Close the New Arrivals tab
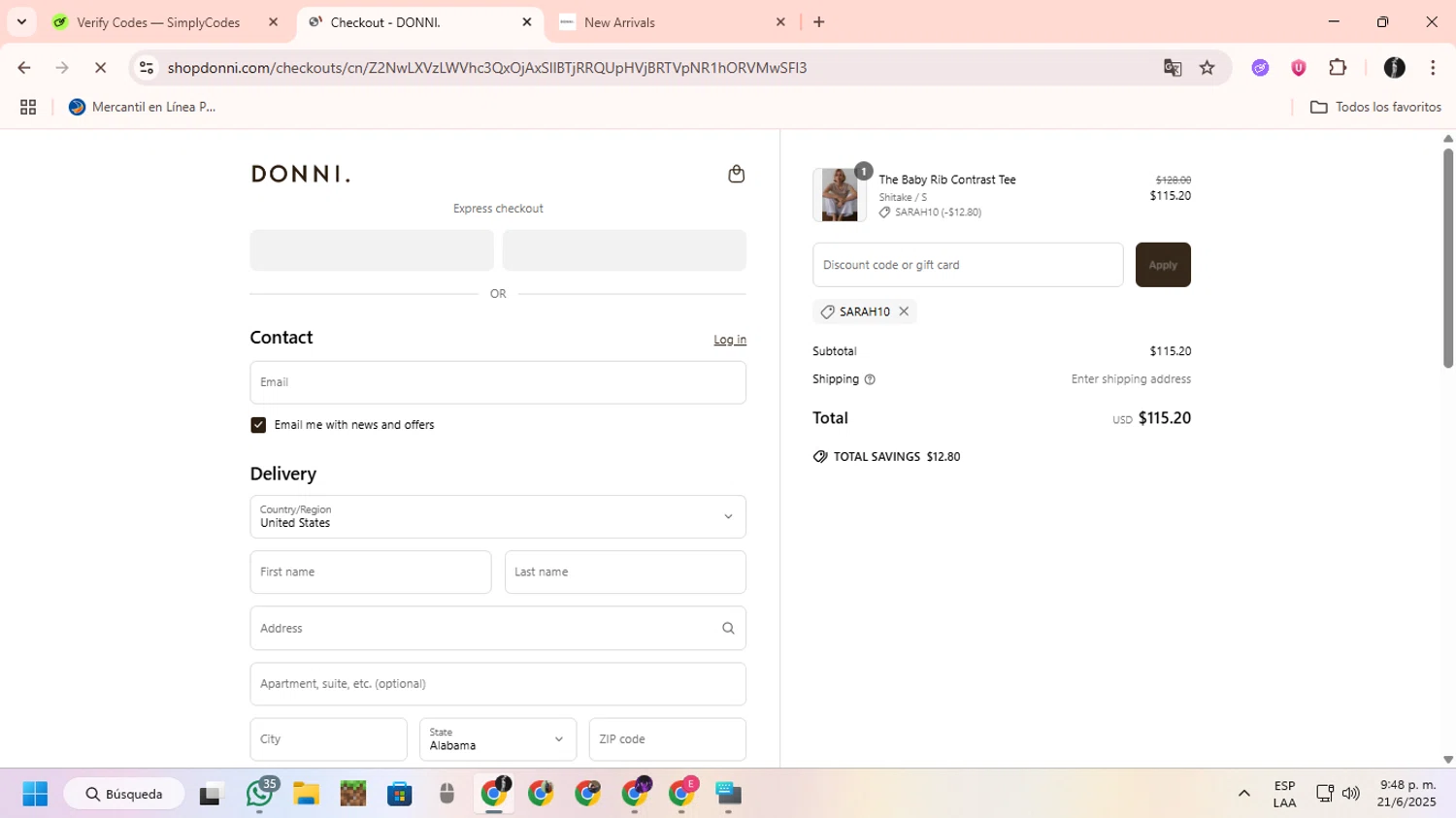 (780, 22)
